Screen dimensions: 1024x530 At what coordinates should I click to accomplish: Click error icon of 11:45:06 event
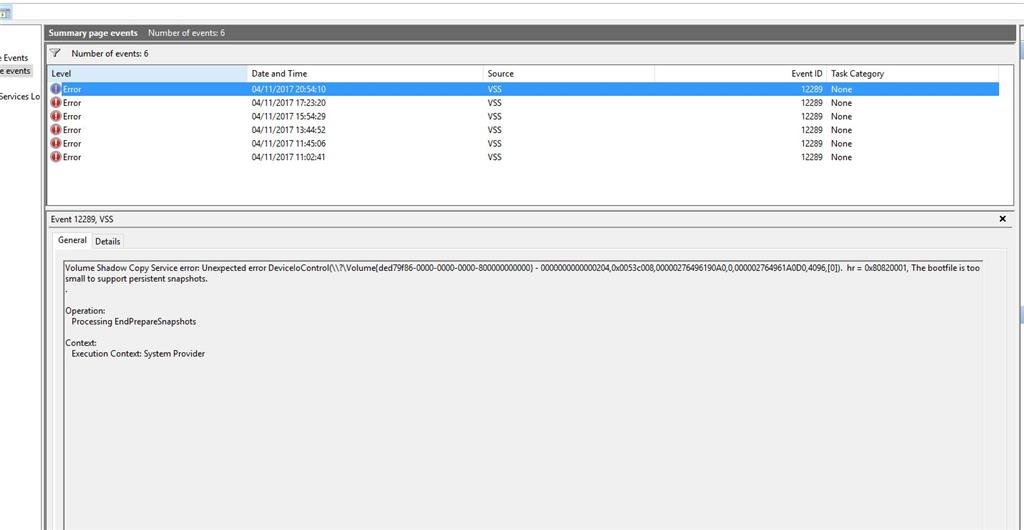click(x=56, y=144)
